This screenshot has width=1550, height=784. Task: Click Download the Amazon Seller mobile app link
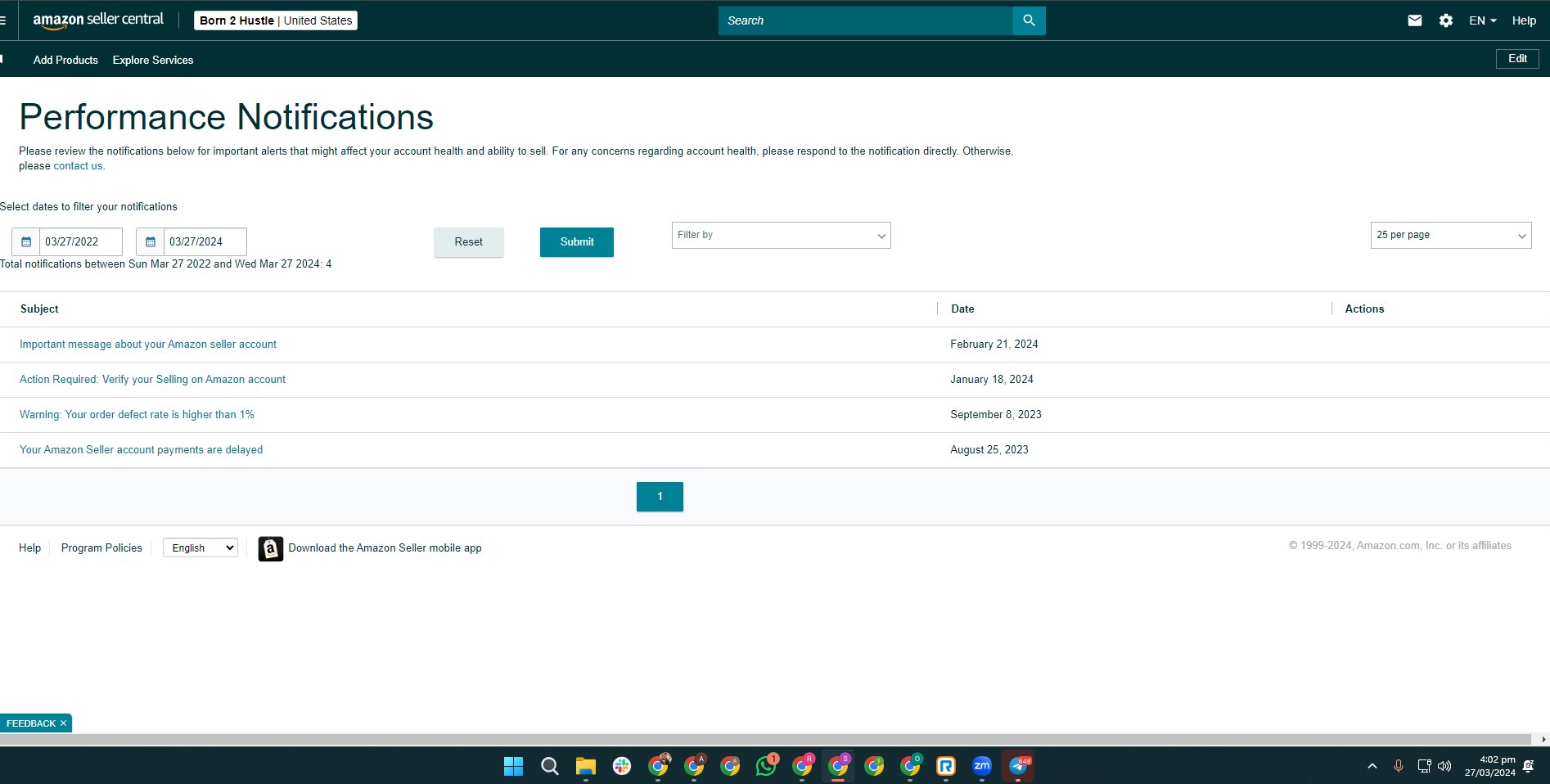[385, 548]
